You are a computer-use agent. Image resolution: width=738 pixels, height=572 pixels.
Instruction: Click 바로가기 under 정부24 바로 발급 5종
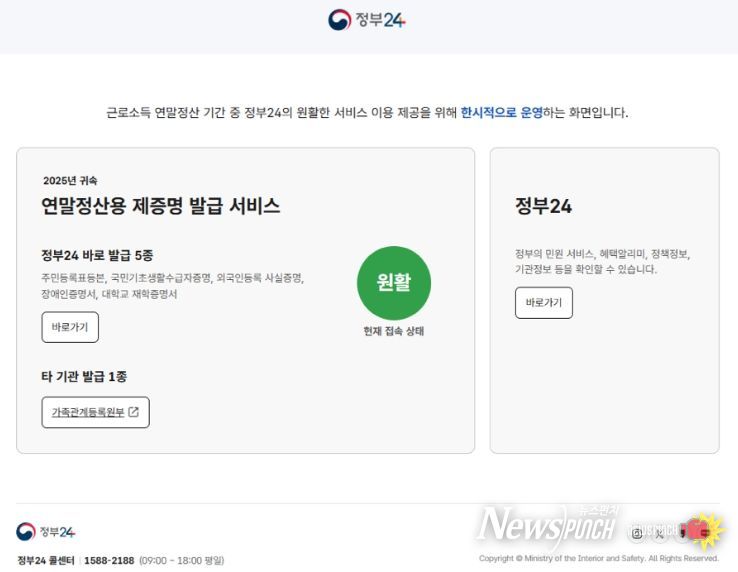pyautogui.click(x=70, y=327)
